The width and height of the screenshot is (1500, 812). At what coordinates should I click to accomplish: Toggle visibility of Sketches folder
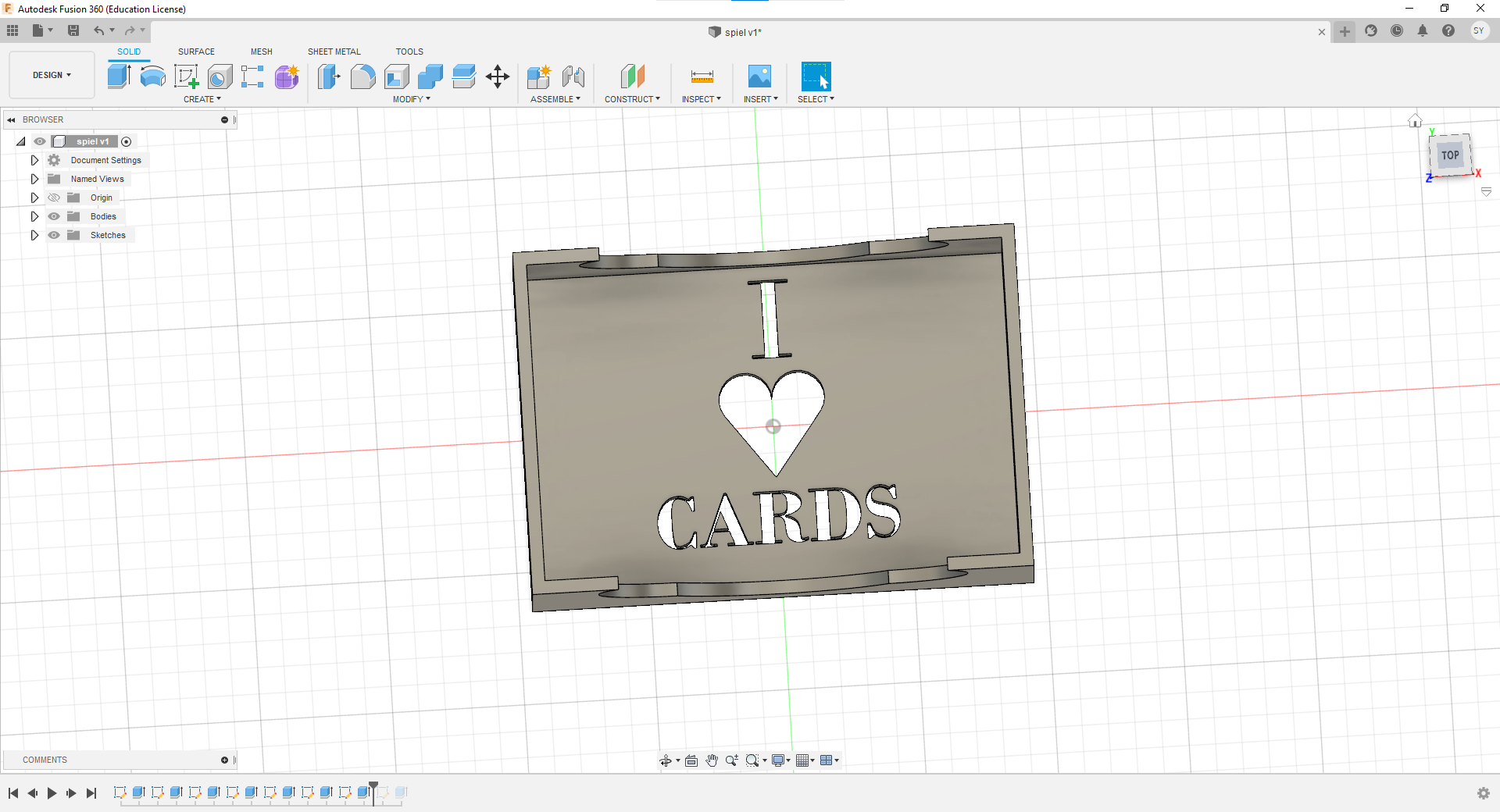click(x=54, y=235)
